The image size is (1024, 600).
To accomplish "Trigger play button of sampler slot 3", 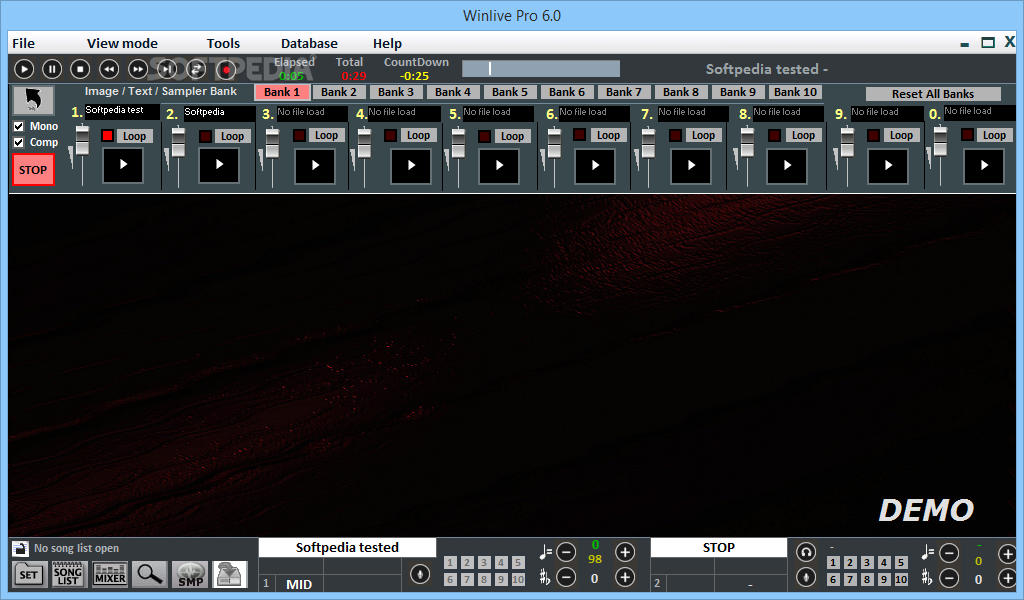I will (315, 166).
